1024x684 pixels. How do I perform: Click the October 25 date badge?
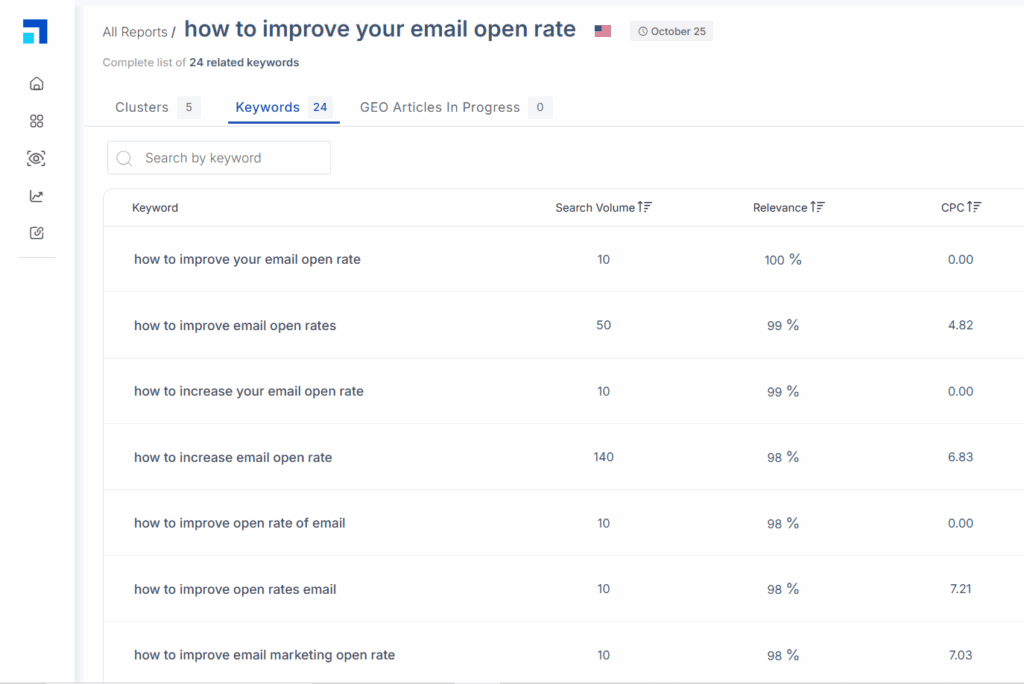pyautogui.click(x=671, y=31)
